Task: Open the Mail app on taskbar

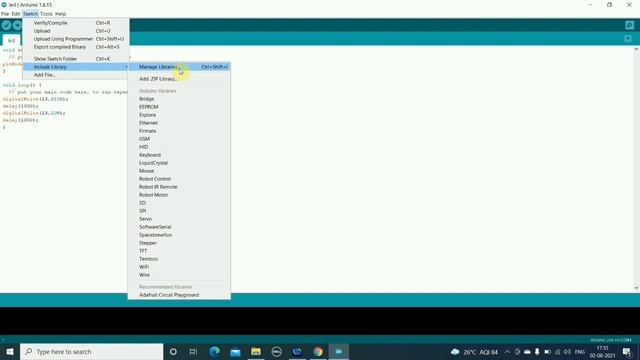Action: [x=235, y=351]
